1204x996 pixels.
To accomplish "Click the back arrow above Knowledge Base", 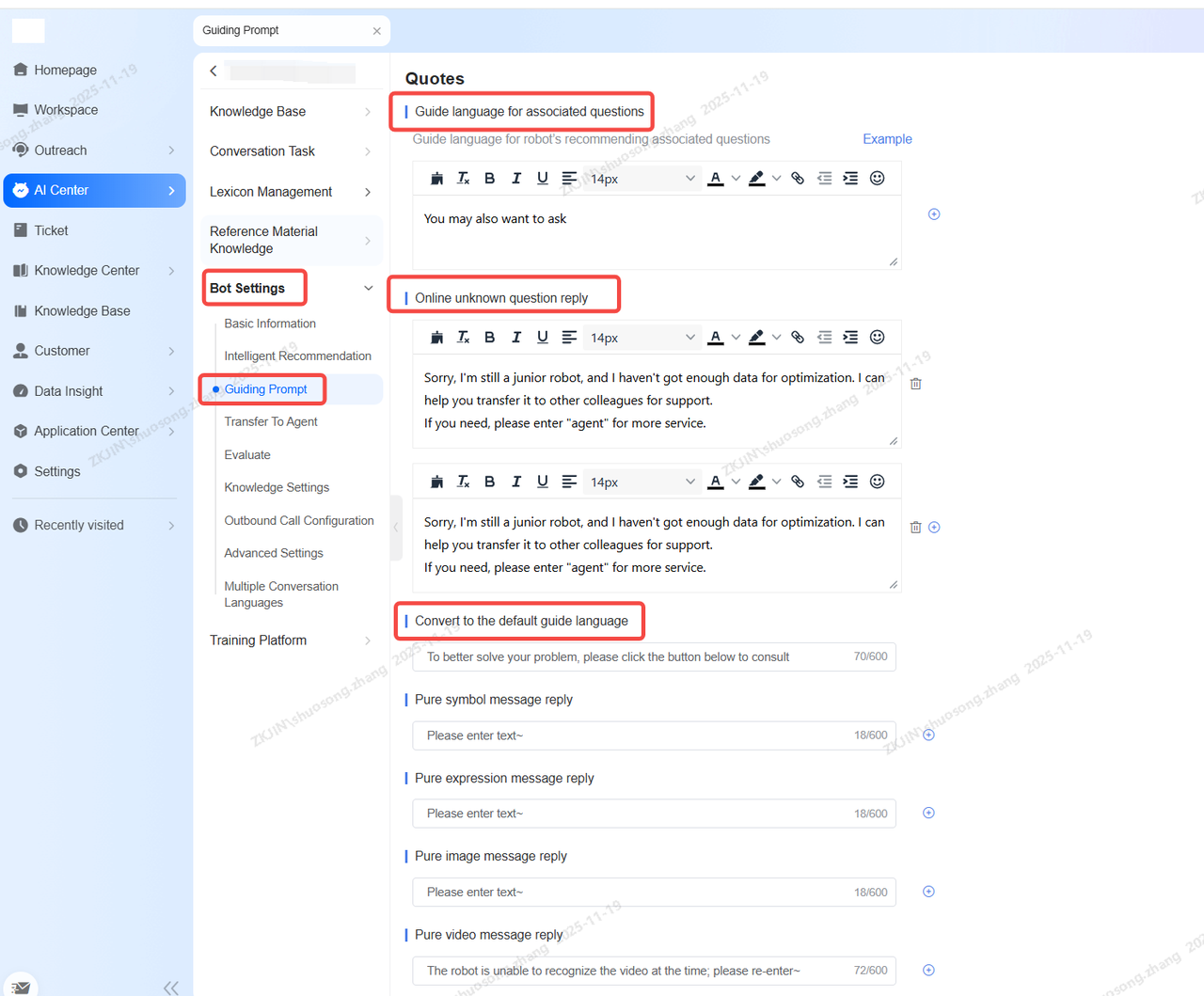I will (214, 71).
